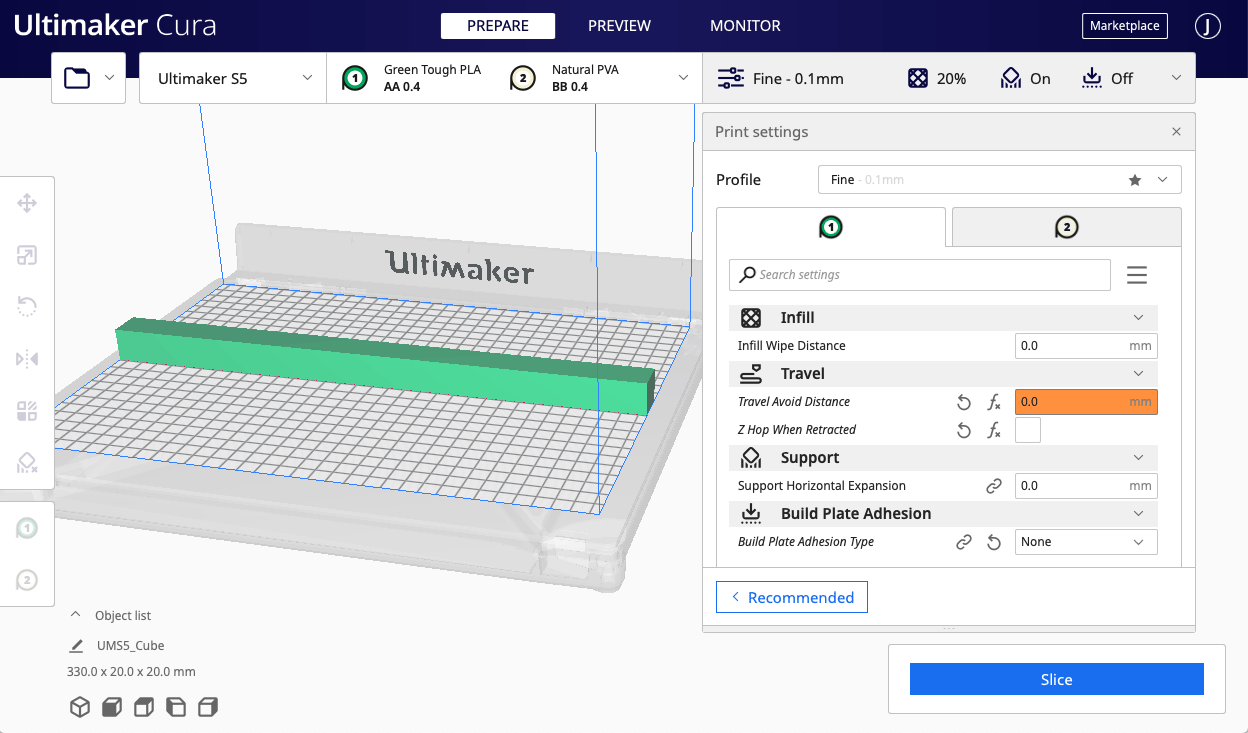
Task: Click formula icon beside Z Hop When Retracted
Action: (994, 430)
